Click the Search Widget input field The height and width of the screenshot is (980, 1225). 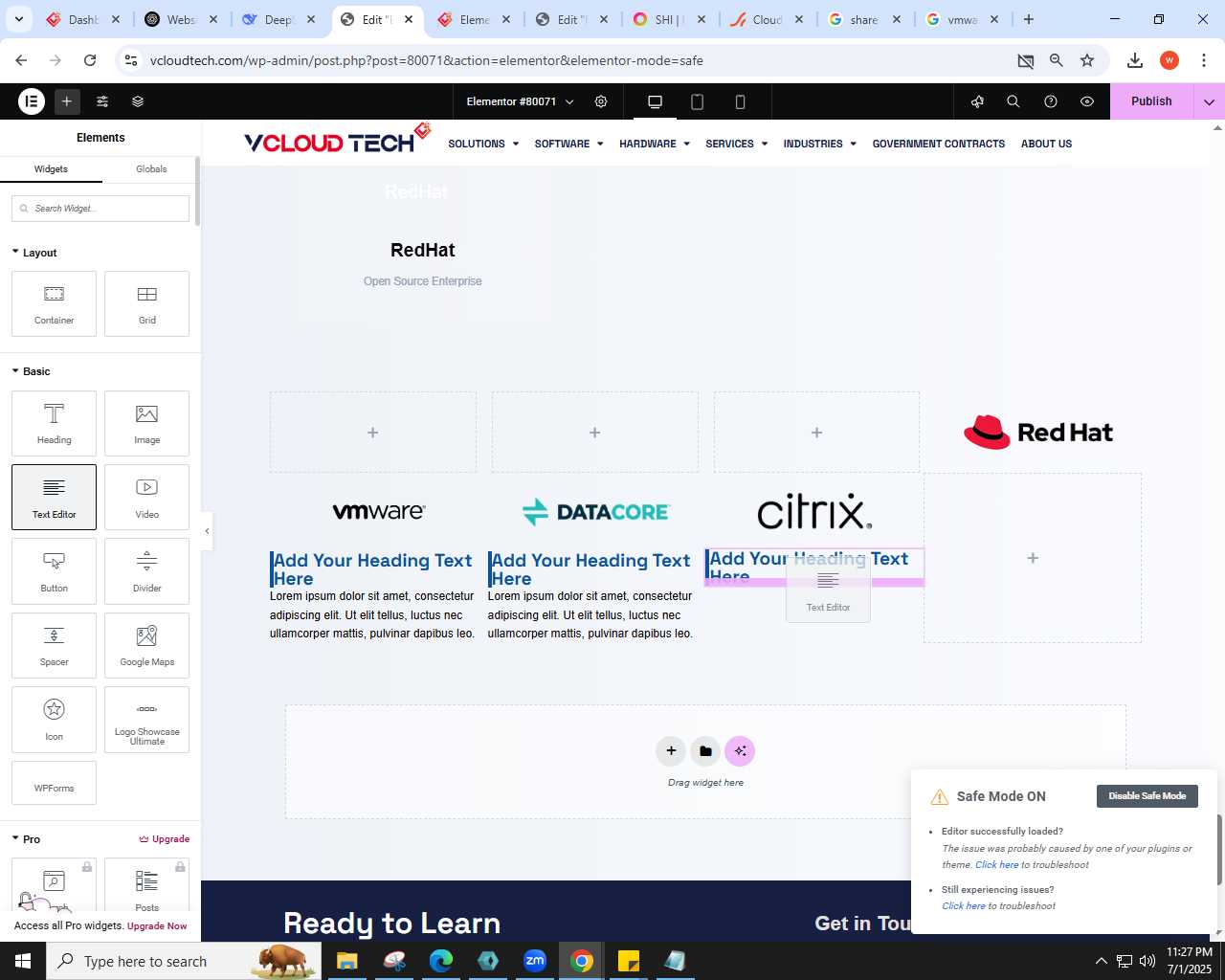[100, 209]
